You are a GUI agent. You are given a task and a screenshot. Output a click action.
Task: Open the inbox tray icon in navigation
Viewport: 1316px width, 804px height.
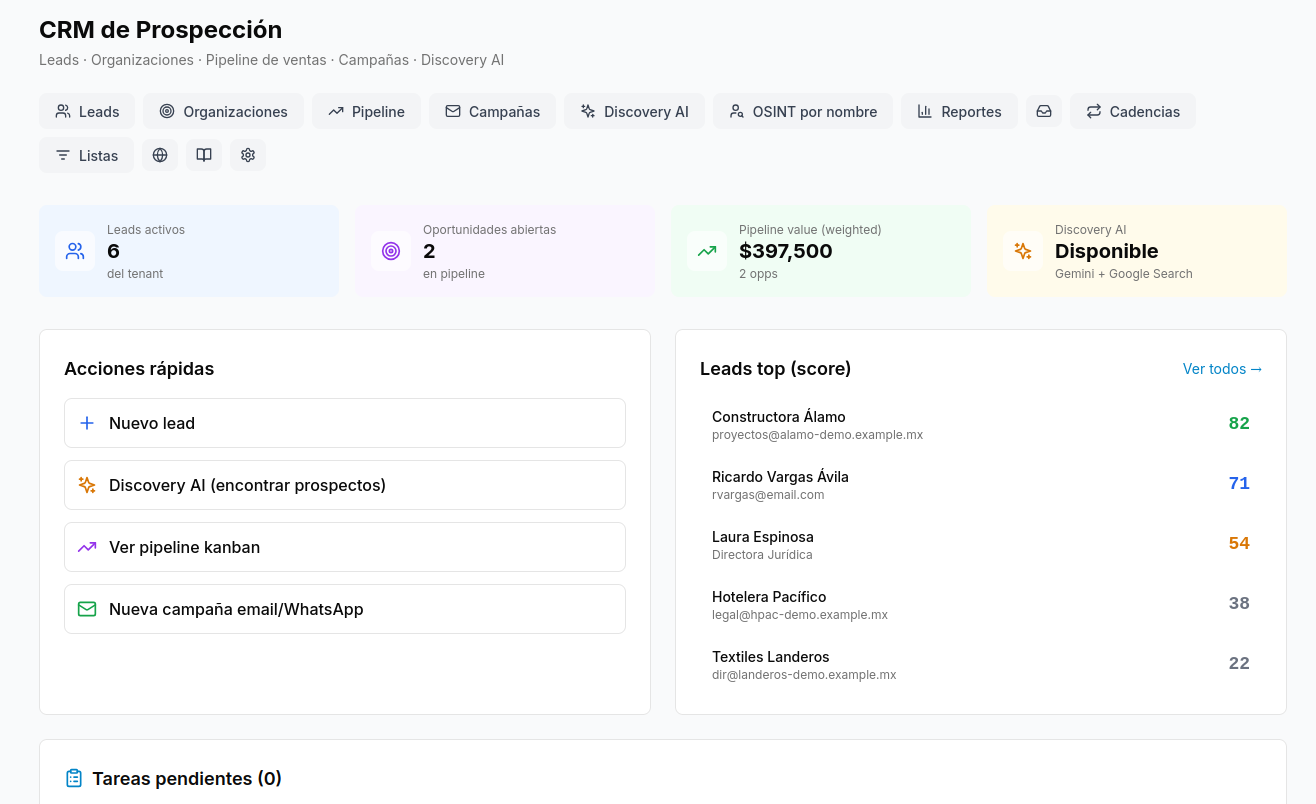click(1044, 111)
